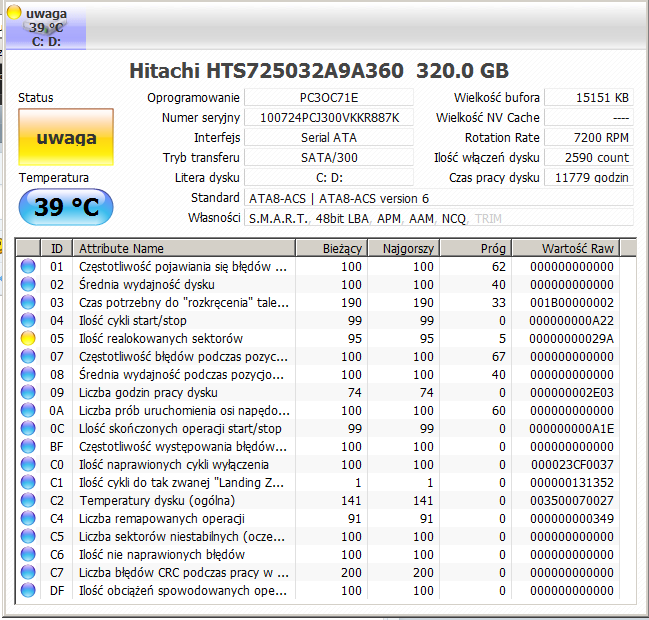The height and width of the screenshot is (620, 649).
Task: Click the Własności field with S.M.A.R.T.
Action: (439, 218)
